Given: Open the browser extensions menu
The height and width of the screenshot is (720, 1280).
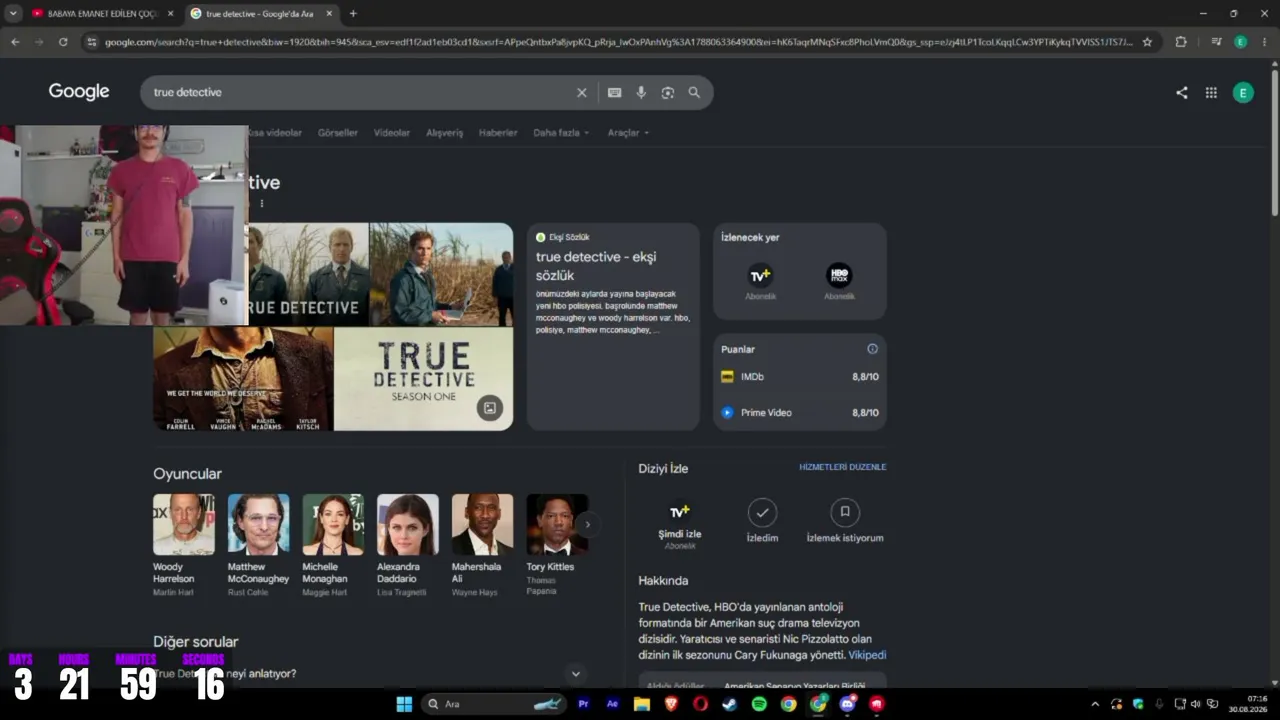Looking at the screenshot, I should pos(1181,42).
